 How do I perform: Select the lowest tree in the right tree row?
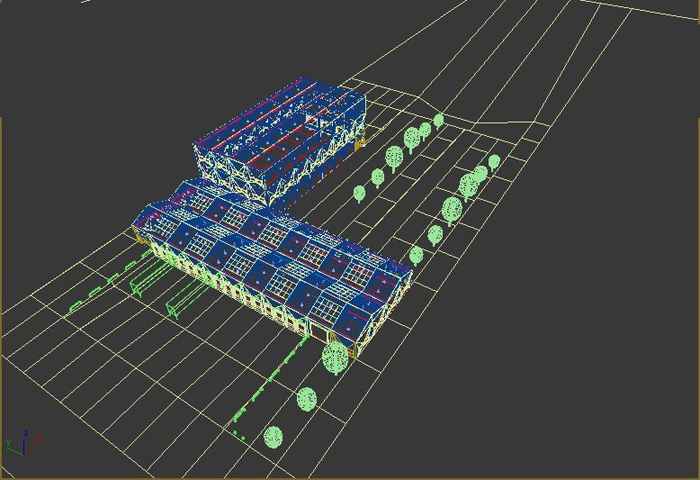click(x=416, y=255)
